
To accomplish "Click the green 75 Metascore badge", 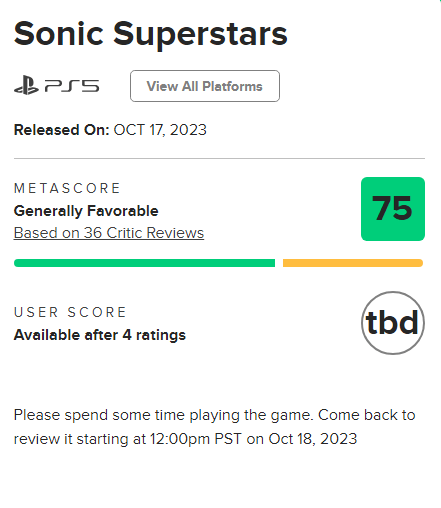I will (x=393, y=209).
